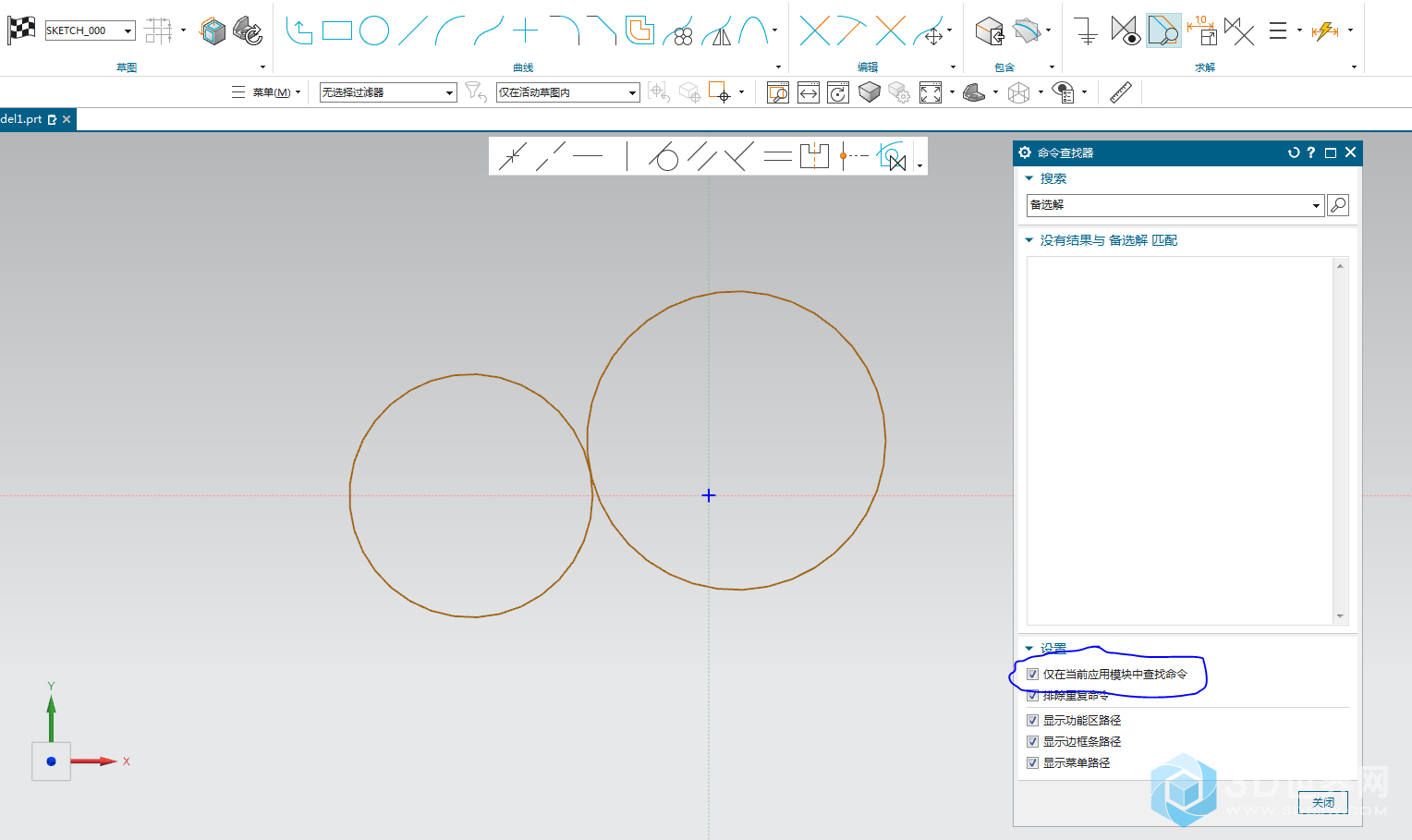This screenshot has width=1412, height=840.
Task: Click the ground/fix constraint solve icon
Action: tap(1087, 31)
